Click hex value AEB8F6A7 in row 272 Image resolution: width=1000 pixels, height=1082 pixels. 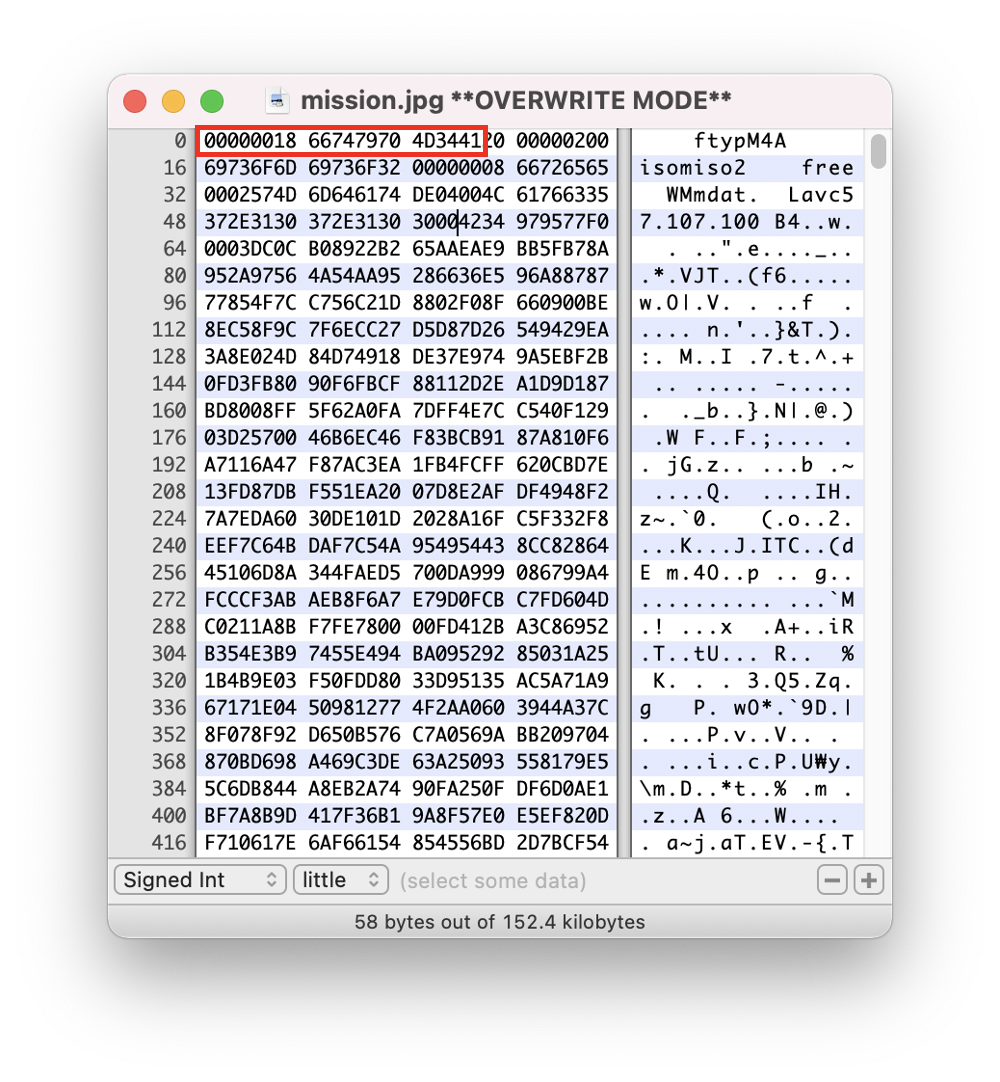354,599
